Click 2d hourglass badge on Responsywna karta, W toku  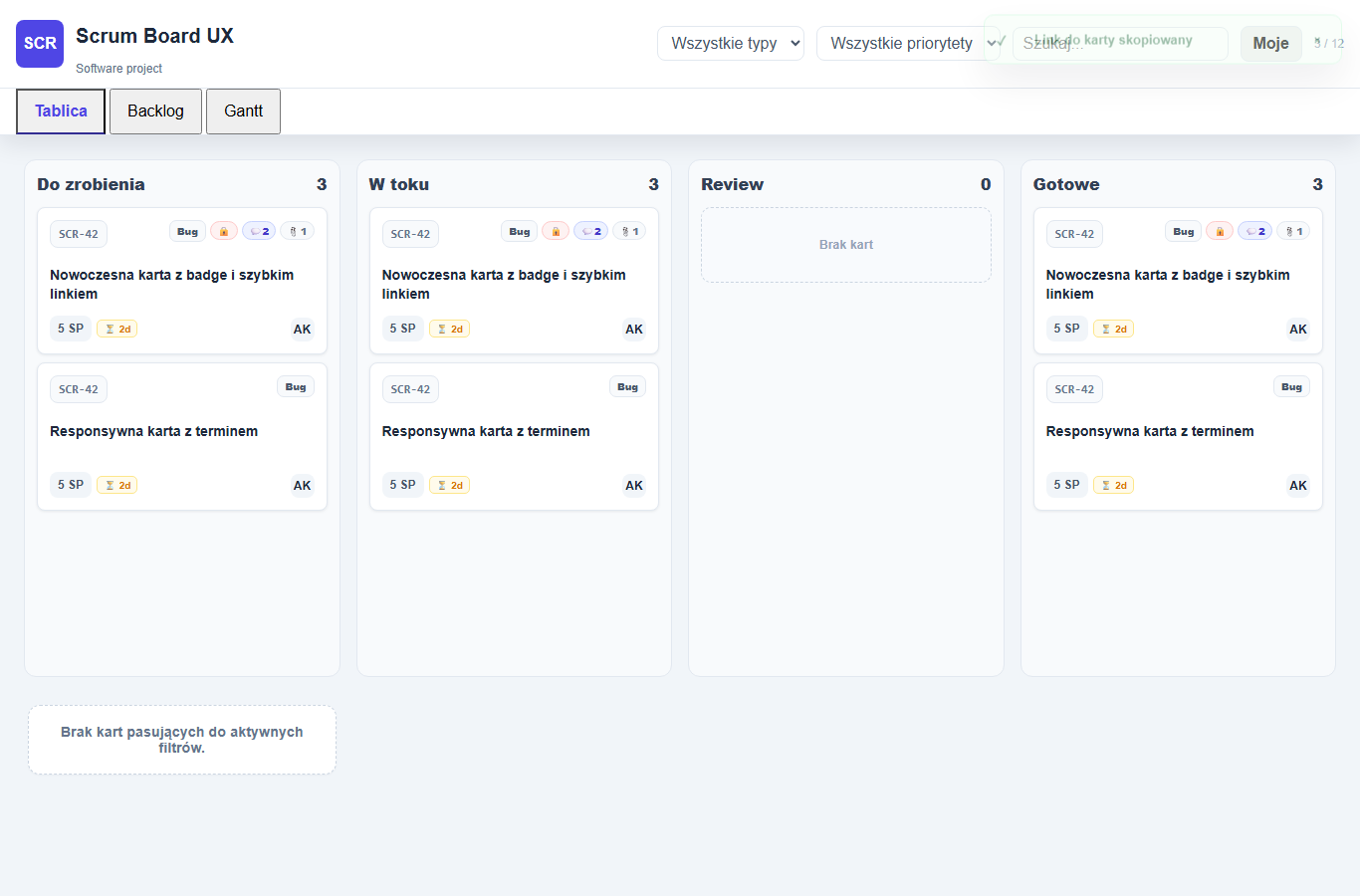(x=449, y=485)
